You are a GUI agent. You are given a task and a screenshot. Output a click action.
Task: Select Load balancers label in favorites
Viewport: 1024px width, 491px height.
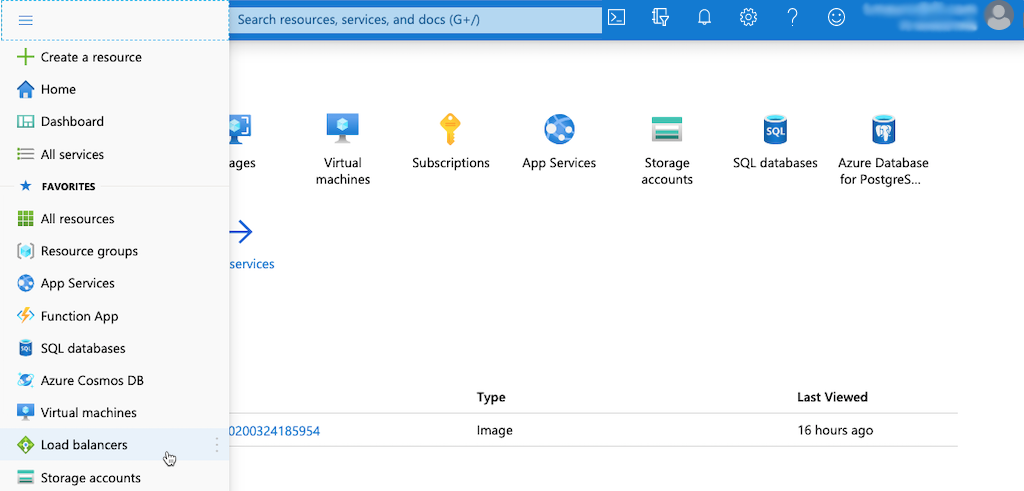click(x=84, y=445)
